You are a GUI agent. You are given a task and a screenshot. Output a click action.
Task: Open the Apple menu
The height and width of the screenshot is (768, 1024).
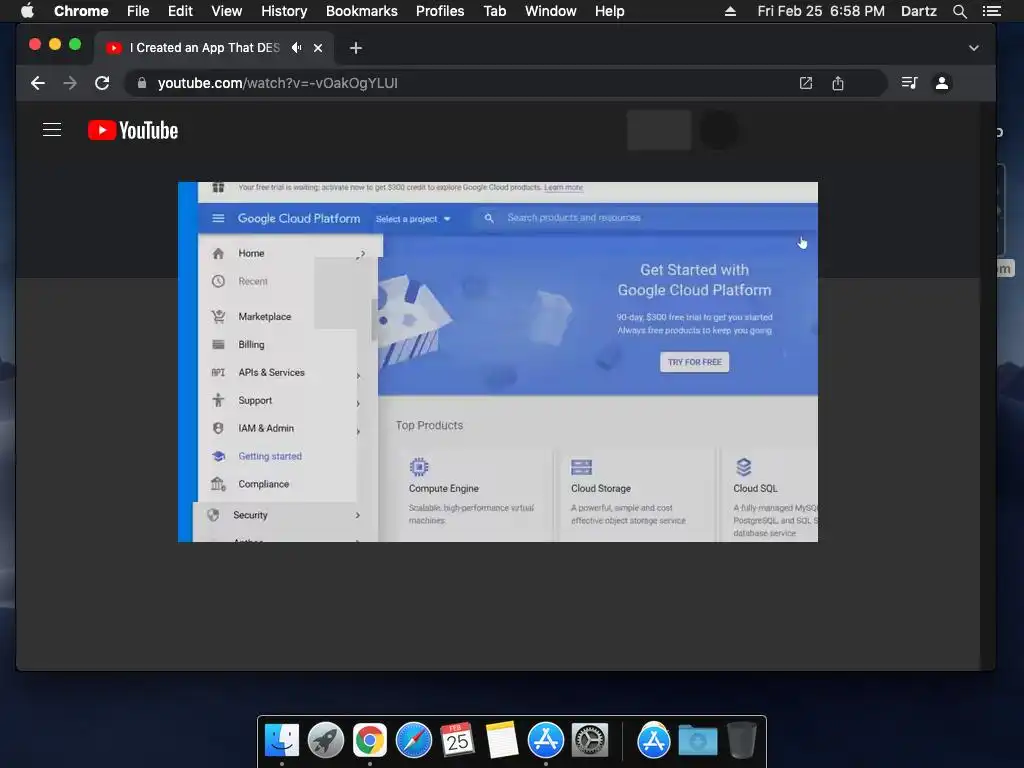click(x=27, y=11)
